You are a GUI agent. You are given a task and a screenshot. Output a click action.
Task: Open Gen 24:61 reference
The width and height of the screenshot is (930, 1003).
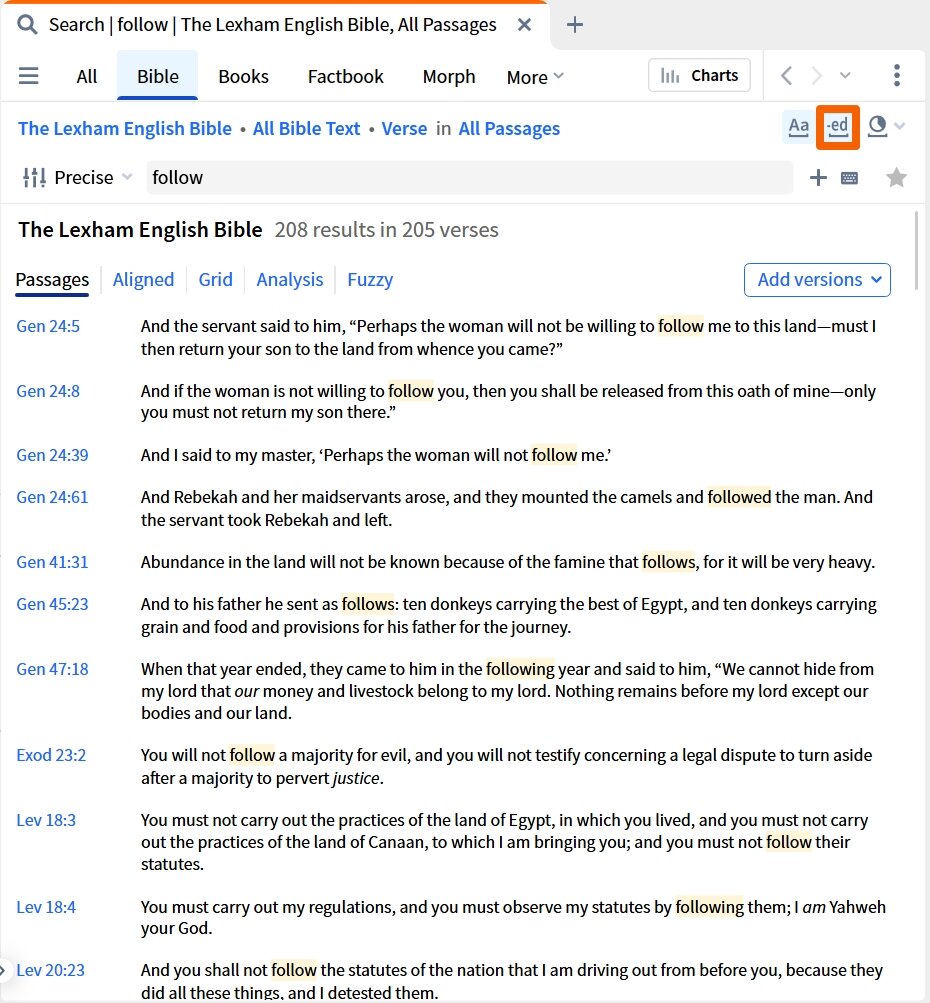(52, 497)
